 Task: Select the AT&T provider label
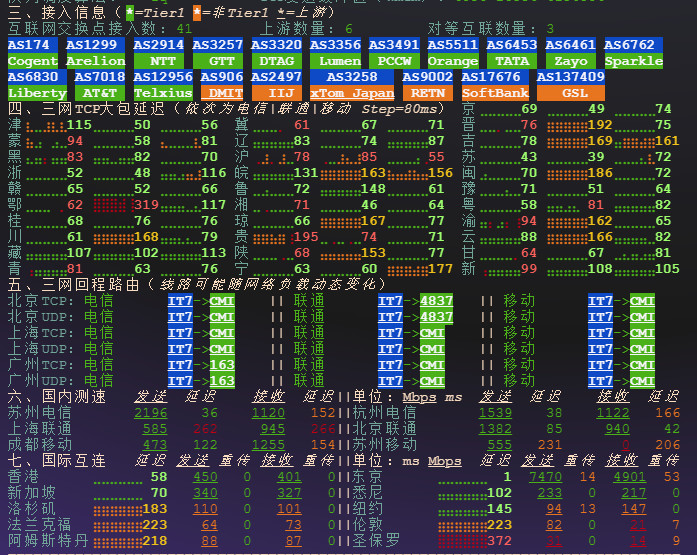[100, 93]
